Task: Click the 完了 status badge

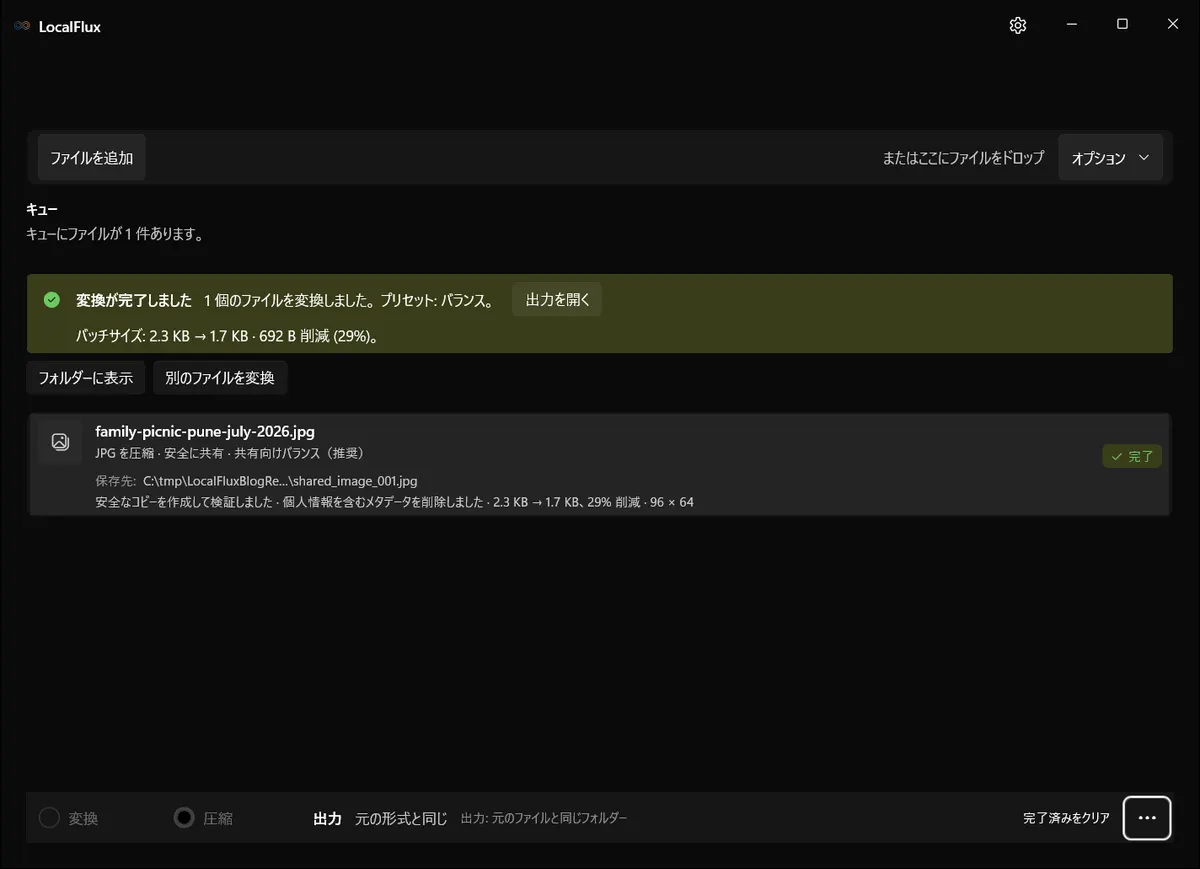Action: pyautogui.click(x=1132, y=457)
